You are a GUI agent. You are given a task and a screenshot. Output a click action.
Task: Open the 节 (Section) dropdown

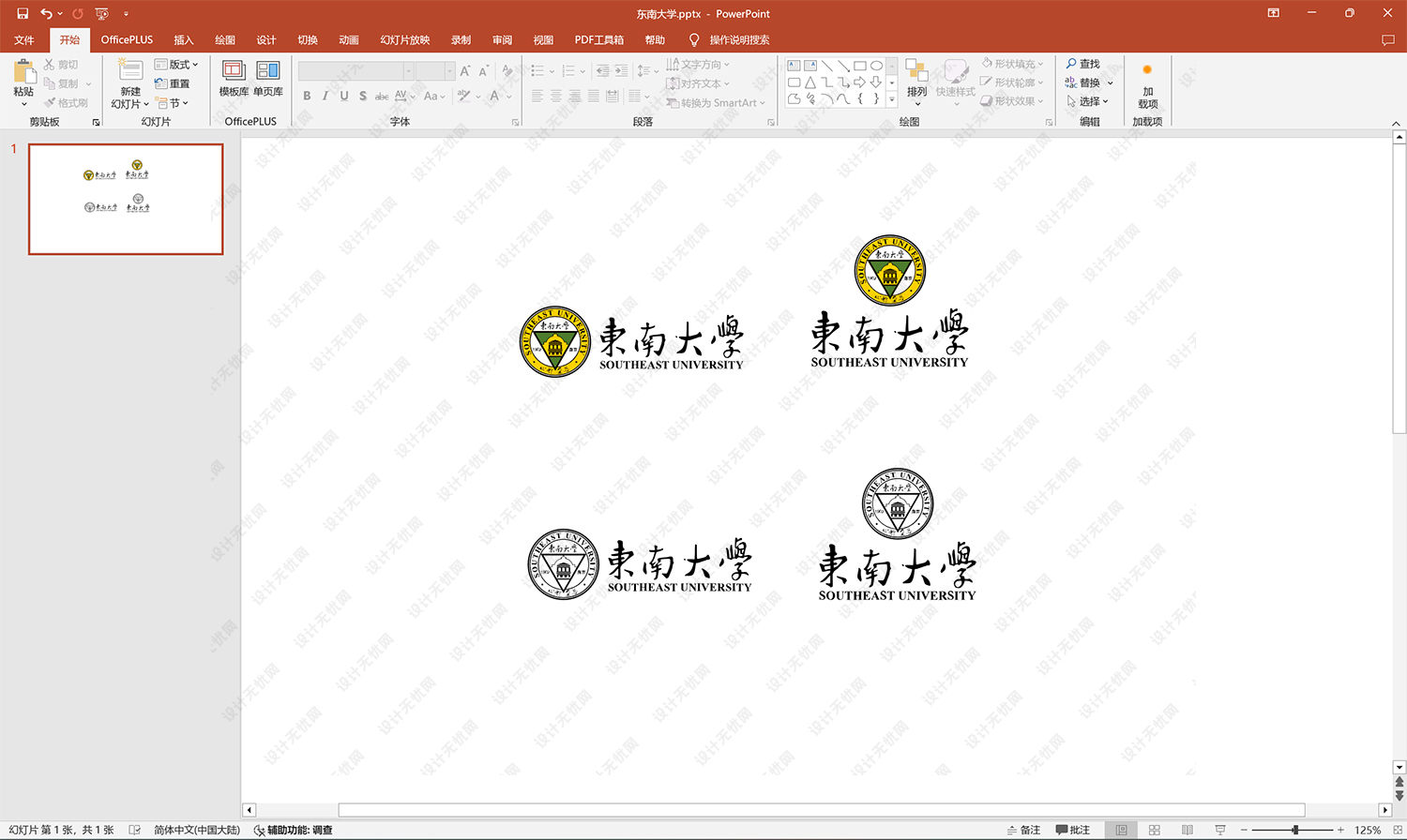pos(173,103)
